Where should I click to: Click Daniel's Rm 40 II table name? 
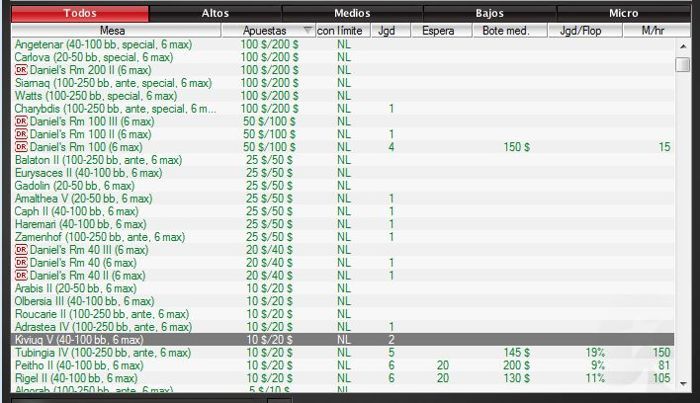click(88, 275)
